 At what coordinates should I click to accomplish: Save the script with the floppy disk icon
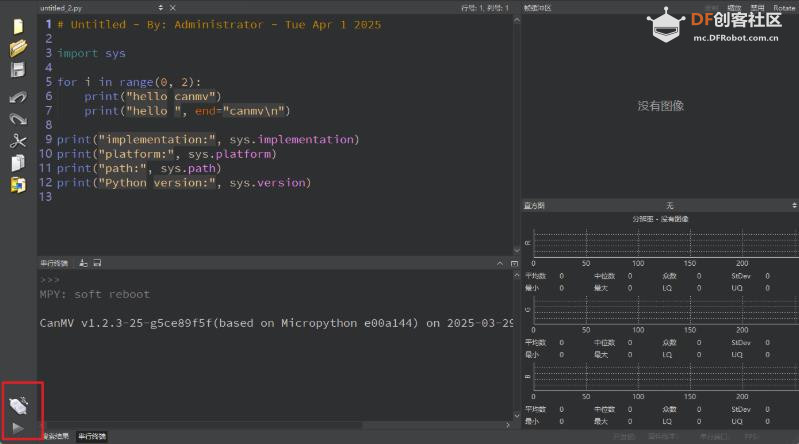17,70
